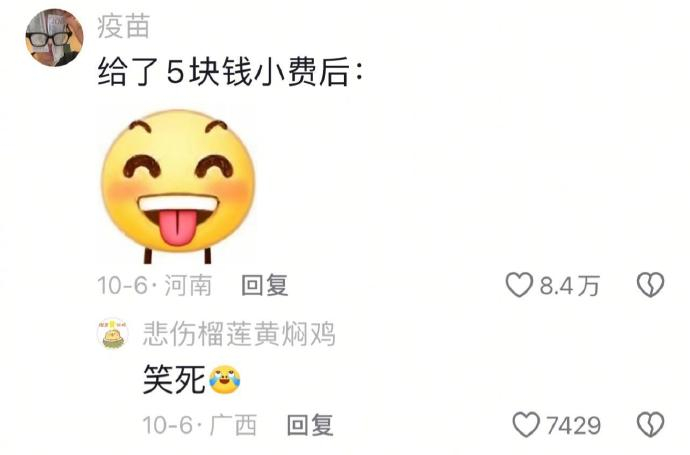Open the username 疫苗
The image size is (690, 455).
(x=124, y=26)
